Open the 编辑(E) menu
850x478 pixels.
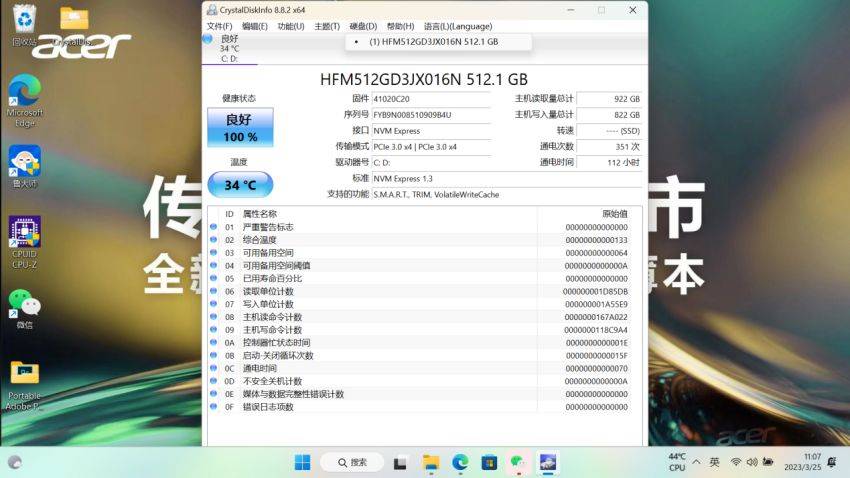click(x=255, y=26)
